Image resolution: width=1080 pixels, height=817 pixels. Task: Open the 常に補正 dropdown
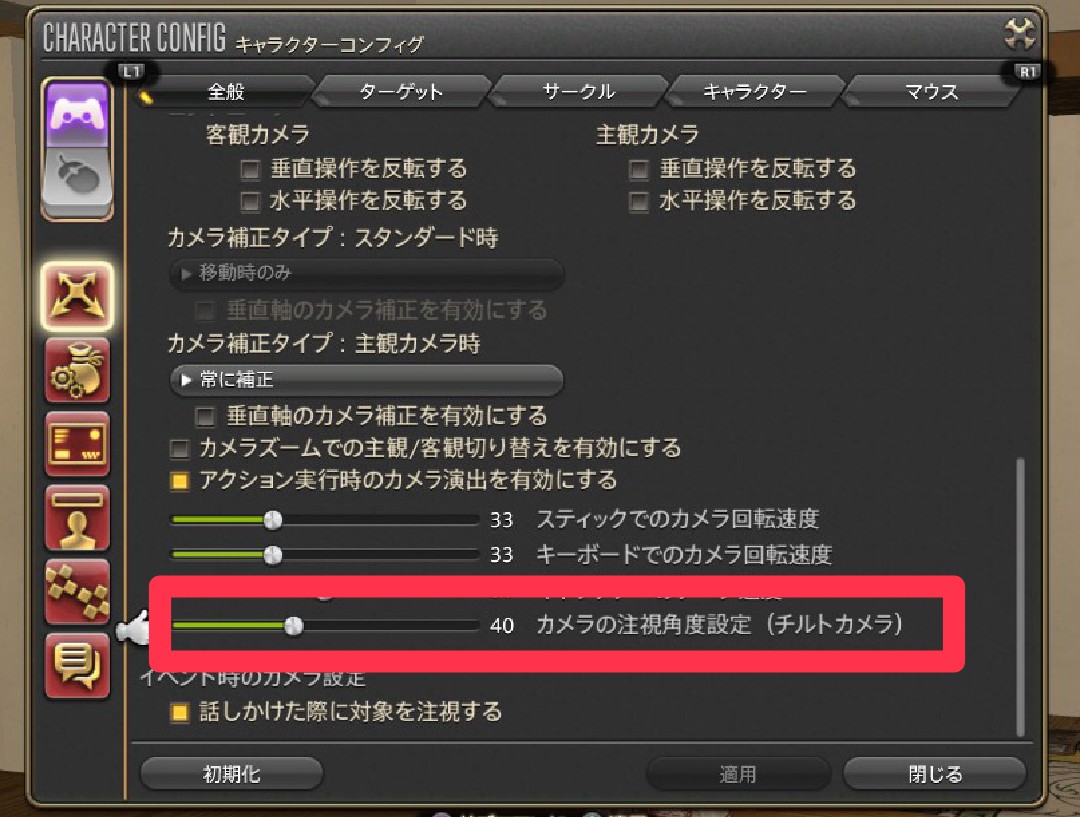point(366,380)
